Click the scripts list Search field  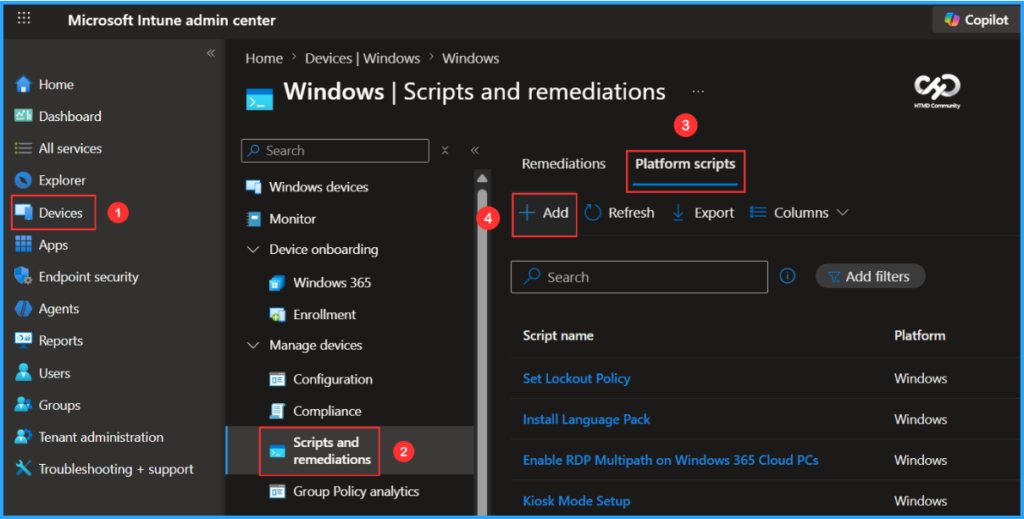pyautogui.click(x=639, y=277)
